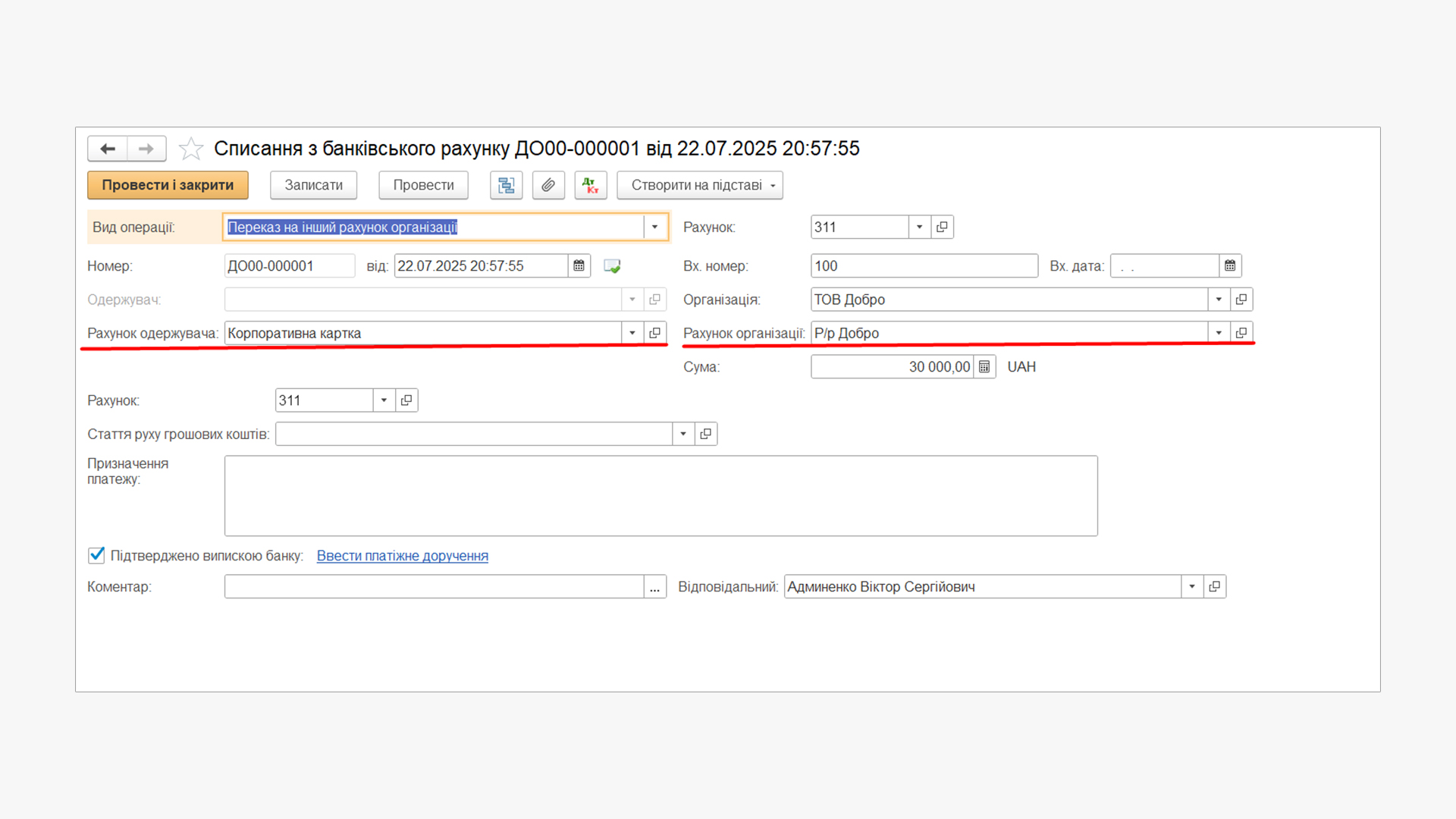This screenshot has width=1456, height=819.
Task: Click inside the Призначення платежу text area
Action: 660,496
